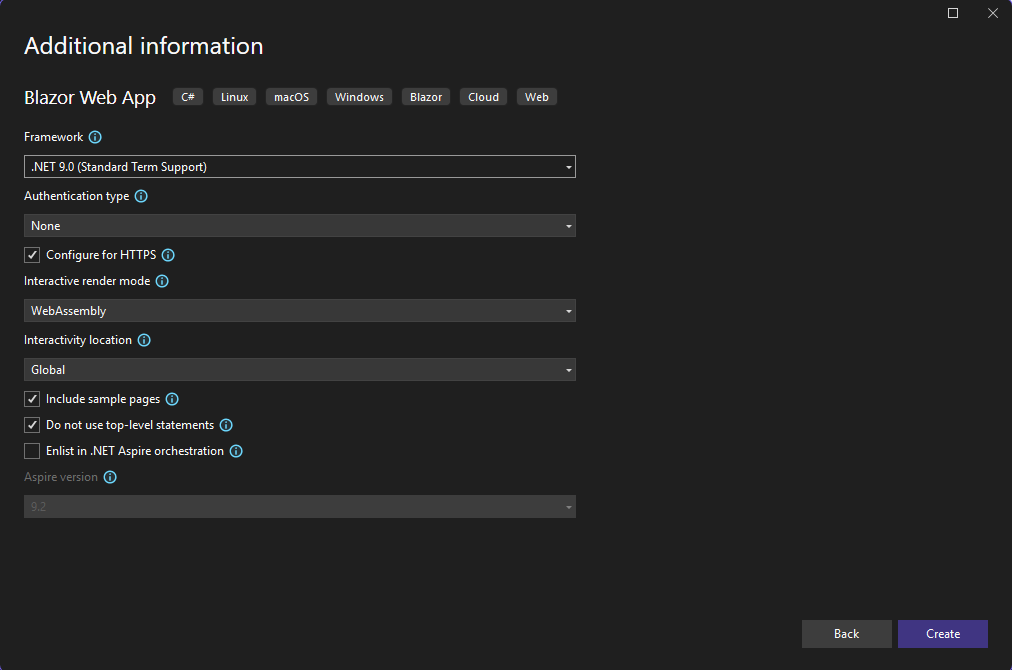The height and width of the screenshot is (670, 1012).
Task: Open the Framework dropdown showing .NET 9.0
Action: pos(299,167)
